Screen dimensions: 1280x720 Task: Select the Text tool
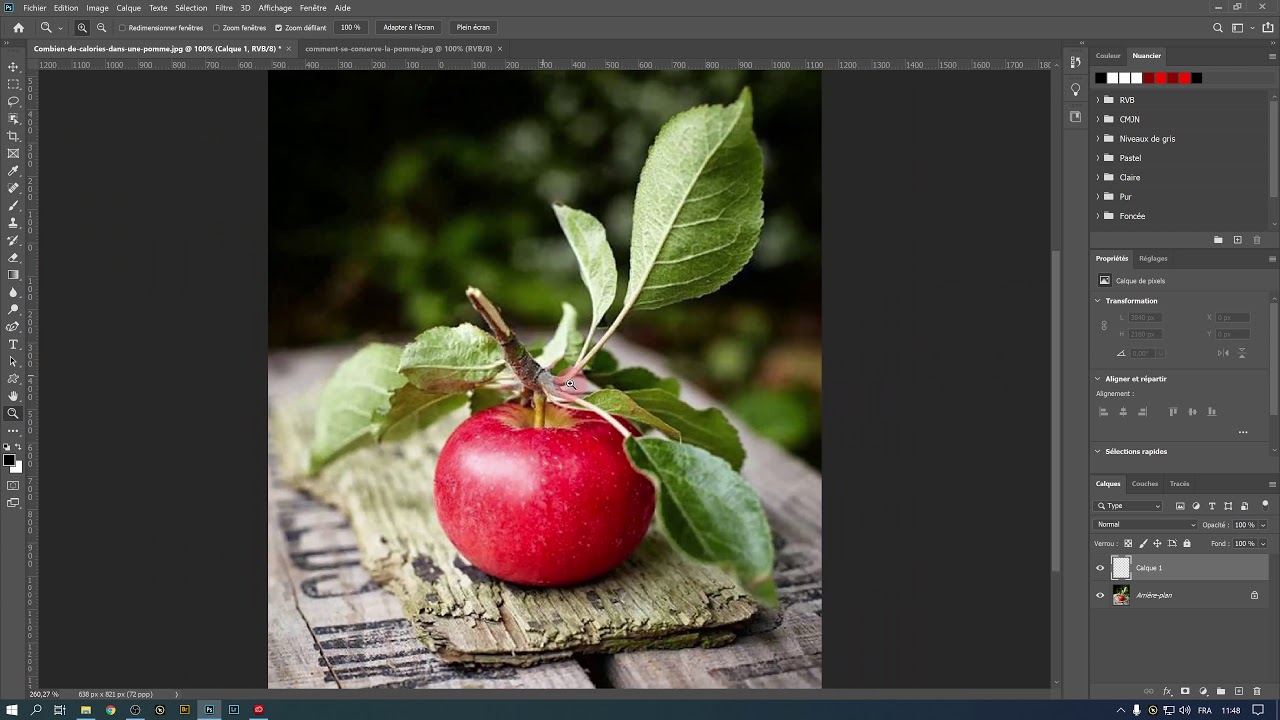13,344
